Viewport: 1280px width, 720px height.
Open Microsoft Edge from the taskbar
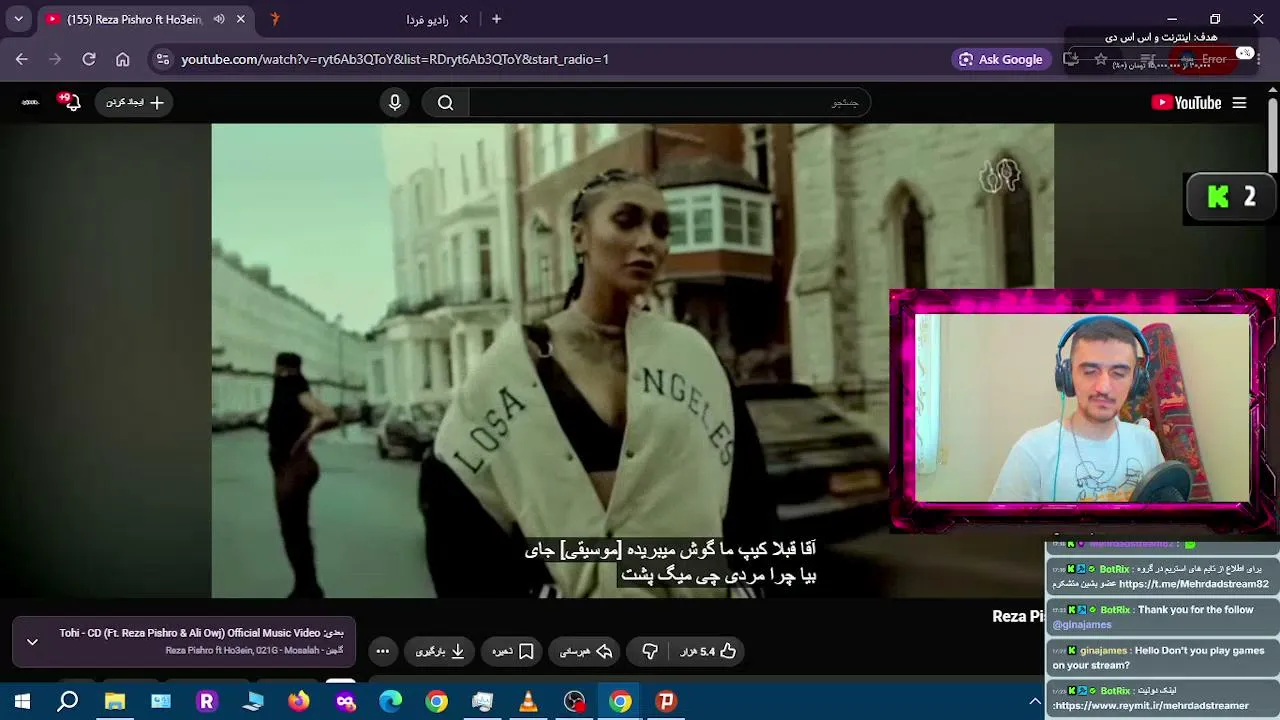[391, 701]
